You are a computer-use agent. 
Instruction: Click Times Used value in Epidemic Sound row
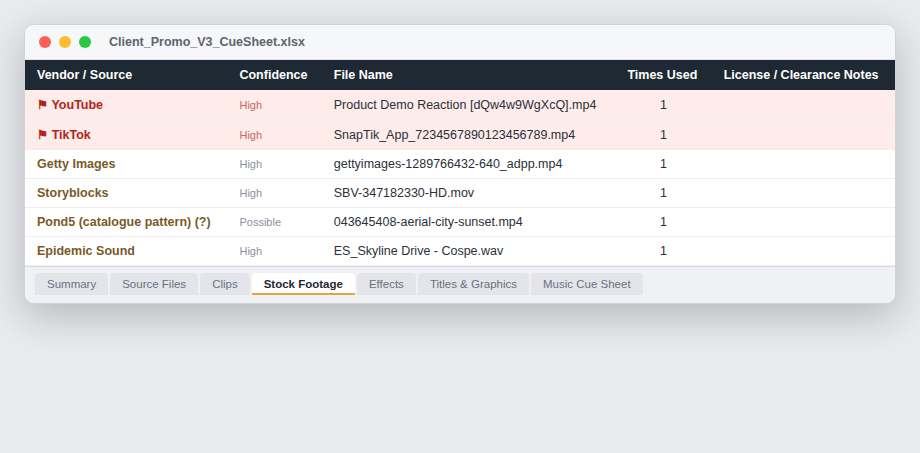(663, 251)
